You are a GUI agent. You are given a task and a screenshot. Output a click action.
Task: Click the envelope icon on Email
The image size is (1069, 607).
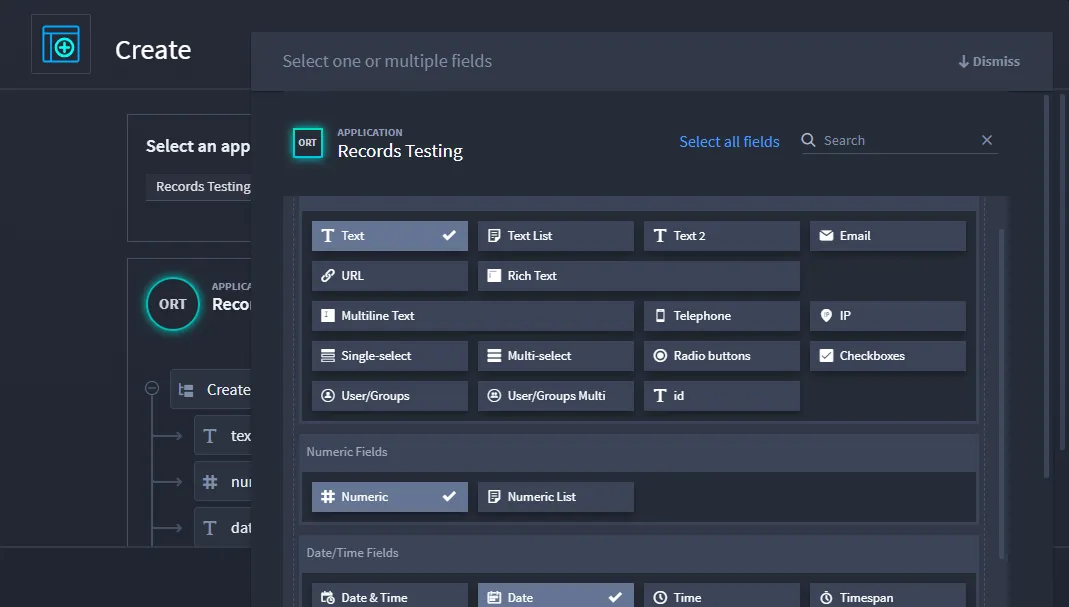(x=826, y=235)
